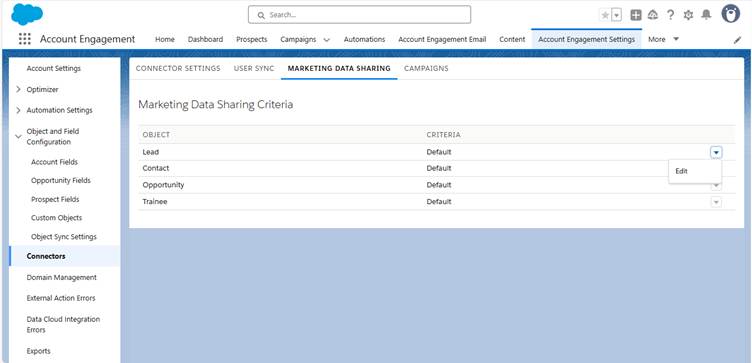
Task: Click the Account Engagement app name
Action: click(x=88, y=39)
